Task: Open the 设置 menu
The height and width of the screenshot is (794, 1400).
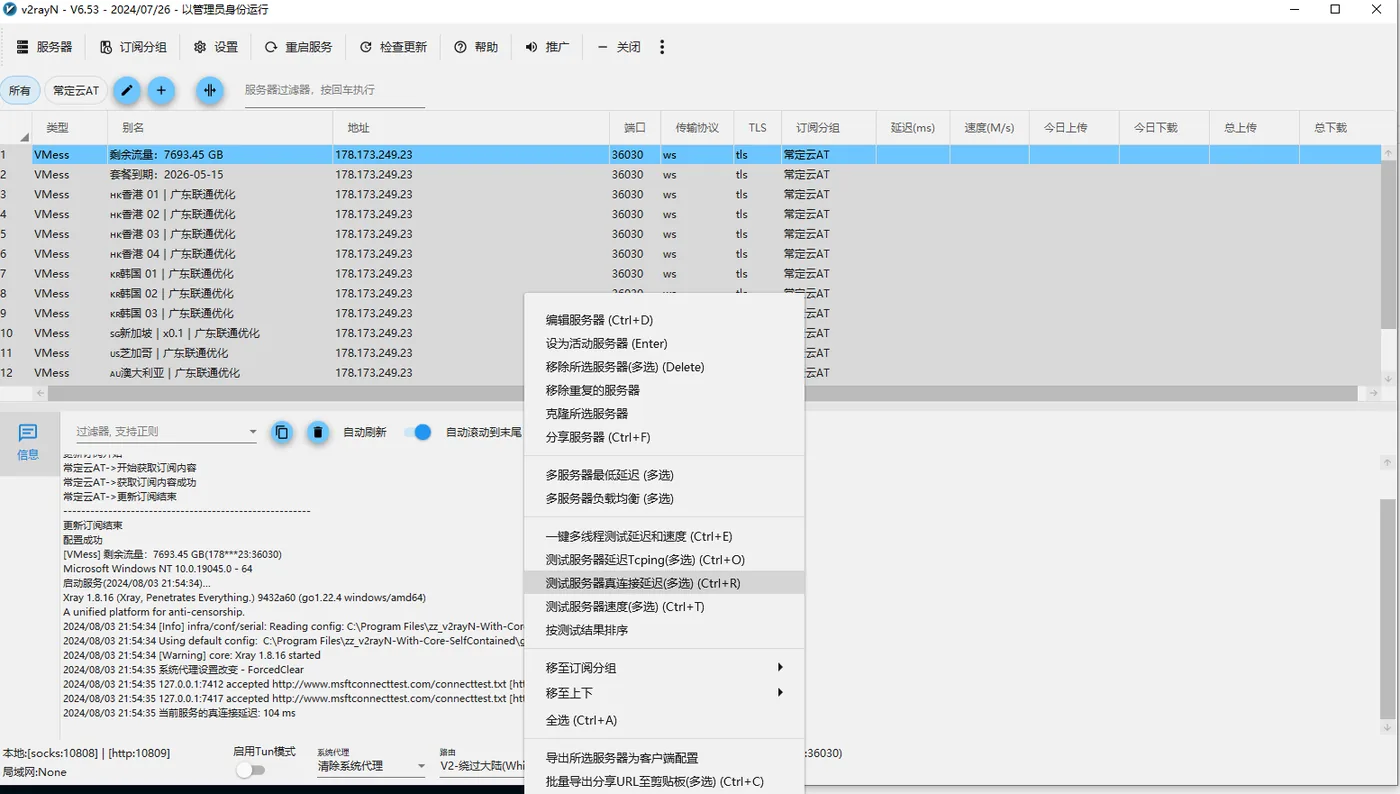Action: click(216, 47)
